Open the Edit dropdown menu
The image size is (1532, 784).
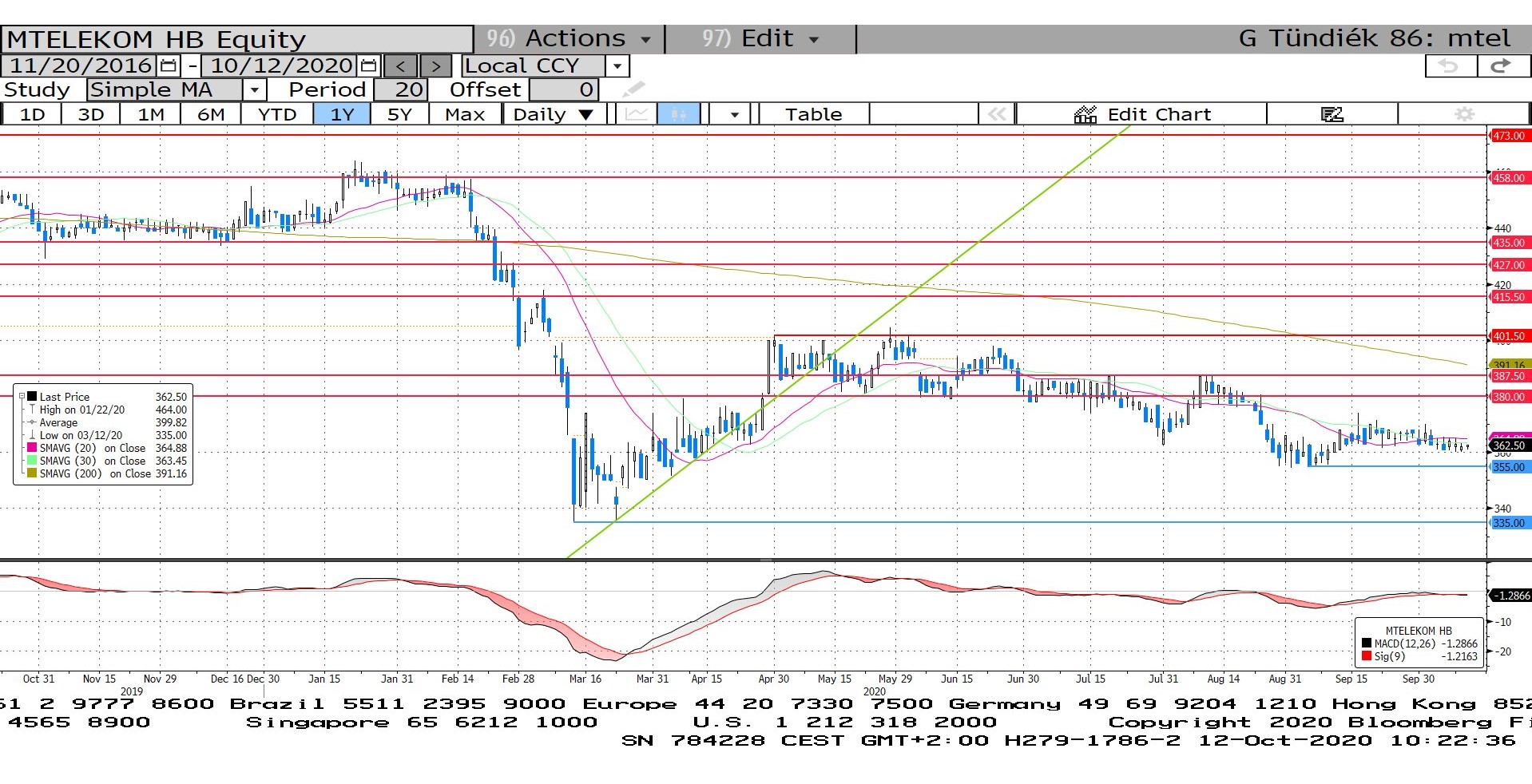point(760,38)
